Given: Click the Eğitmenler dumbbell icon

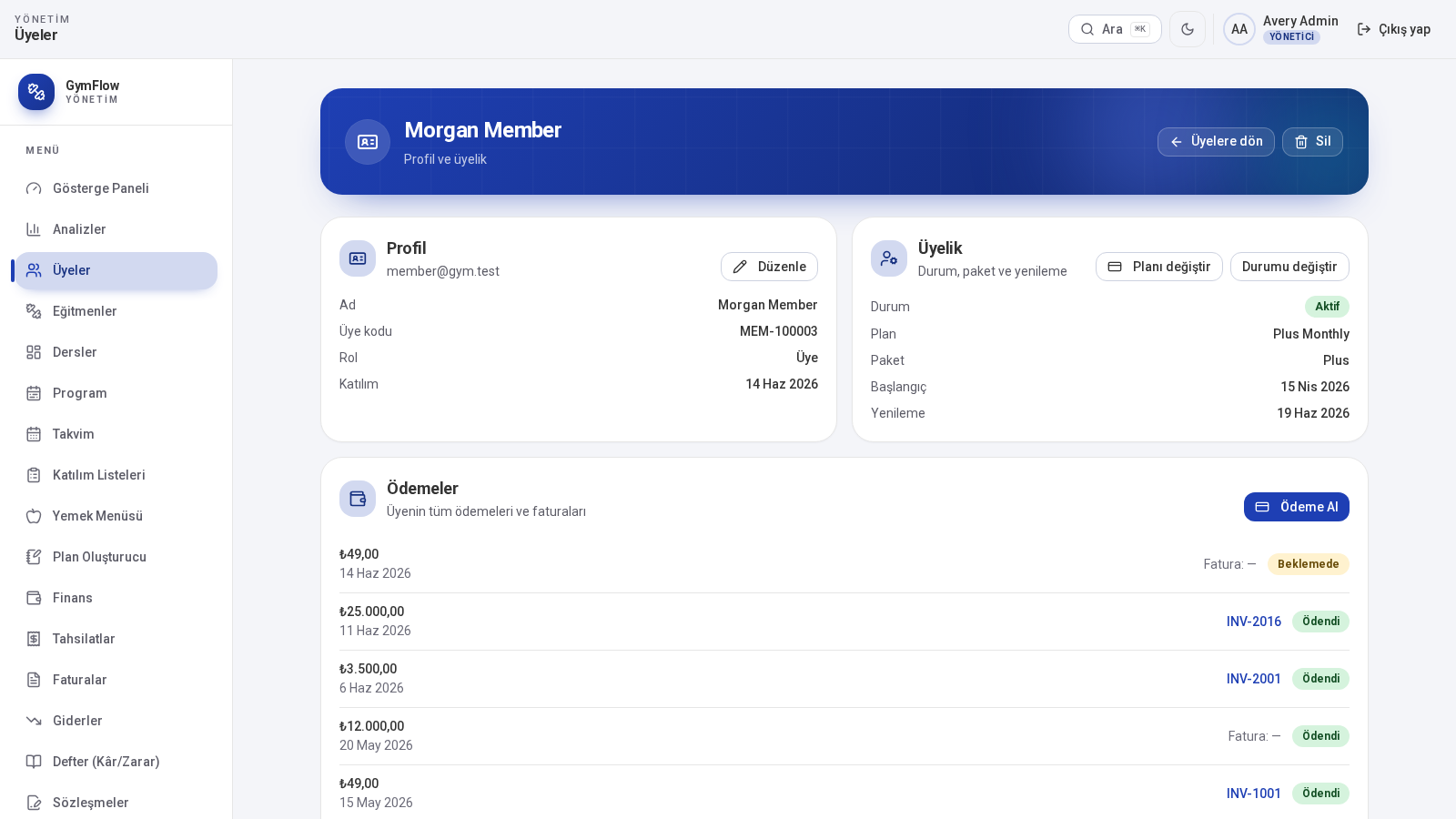Looking at the screenshot, I should pyautogui.click(x=34, y=311).
